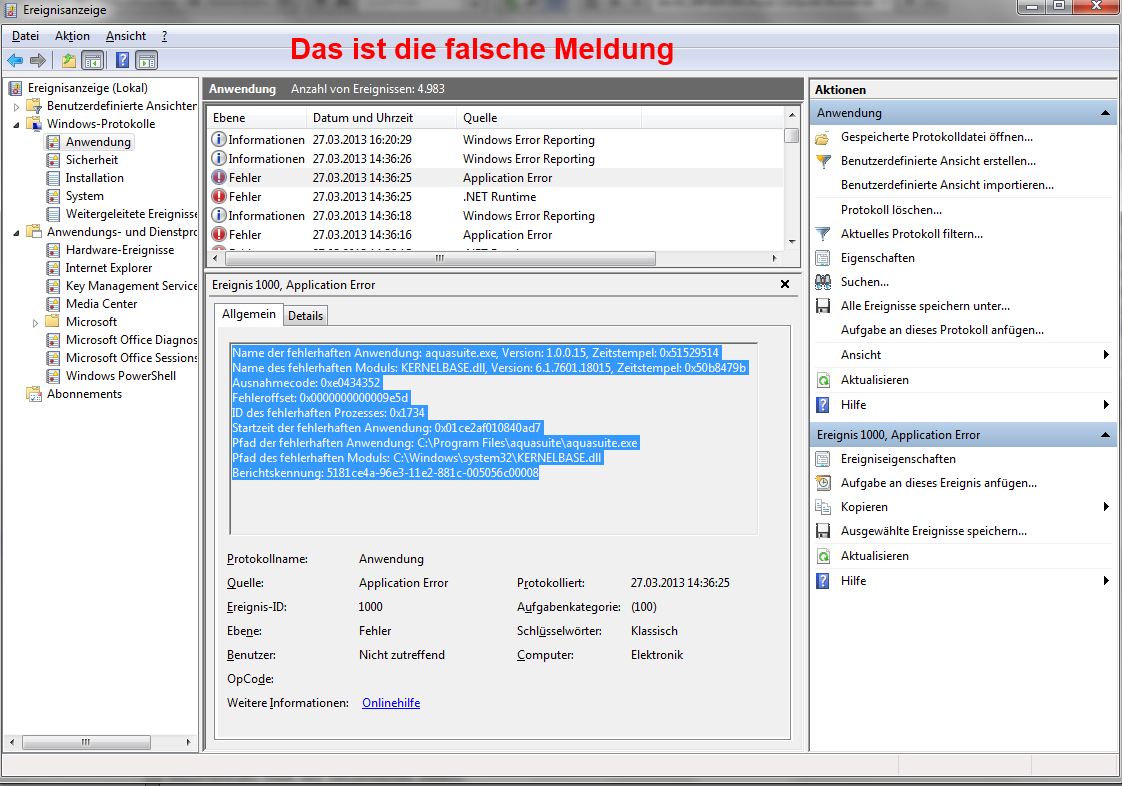Click 'Alle Ereignisse speichern unter...'
The width and height of the screenshot is (1122, 786).
click(924, 306)
